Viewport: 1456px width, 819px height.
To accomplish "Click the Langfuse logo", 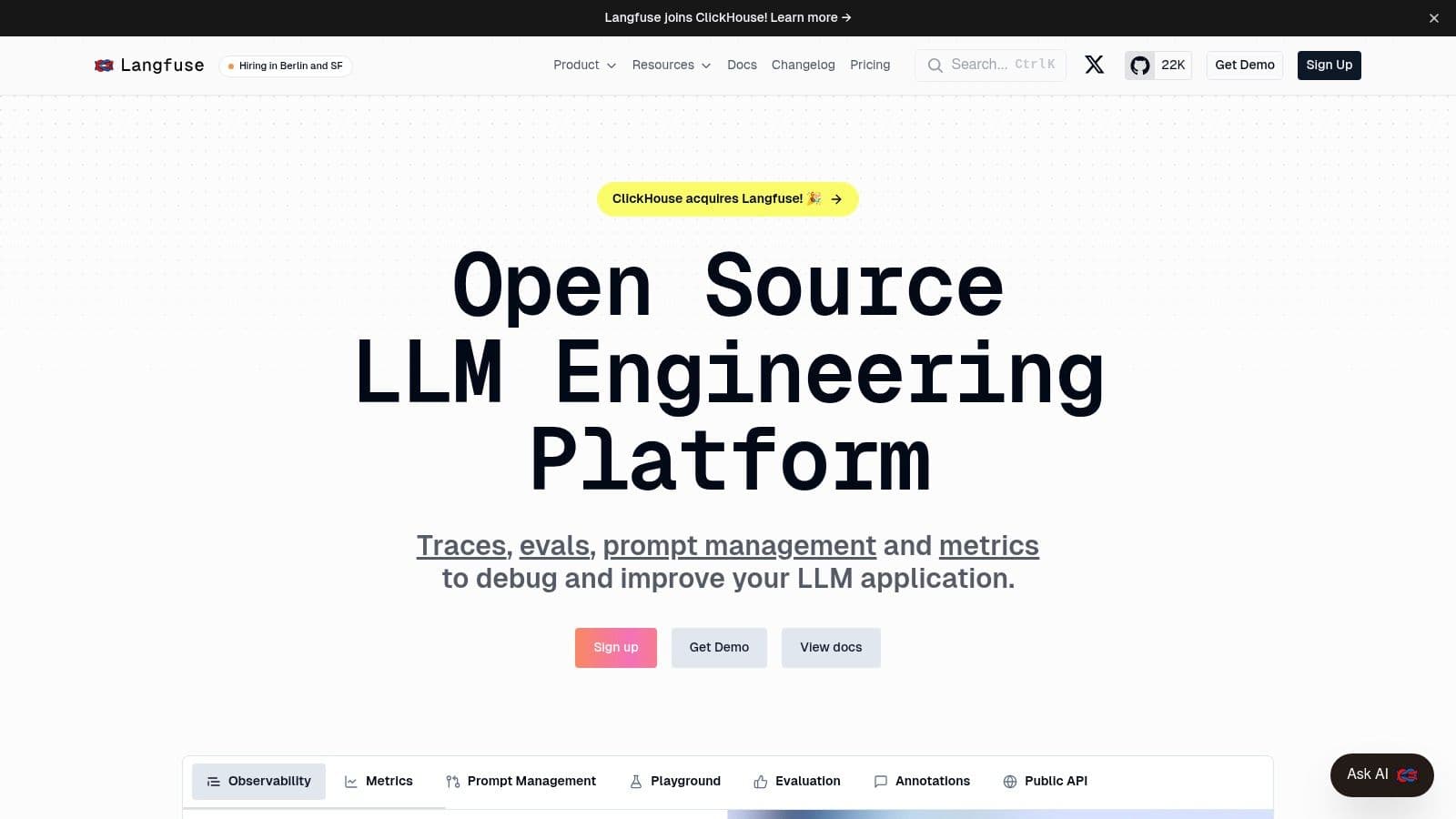I will [148, 65].
